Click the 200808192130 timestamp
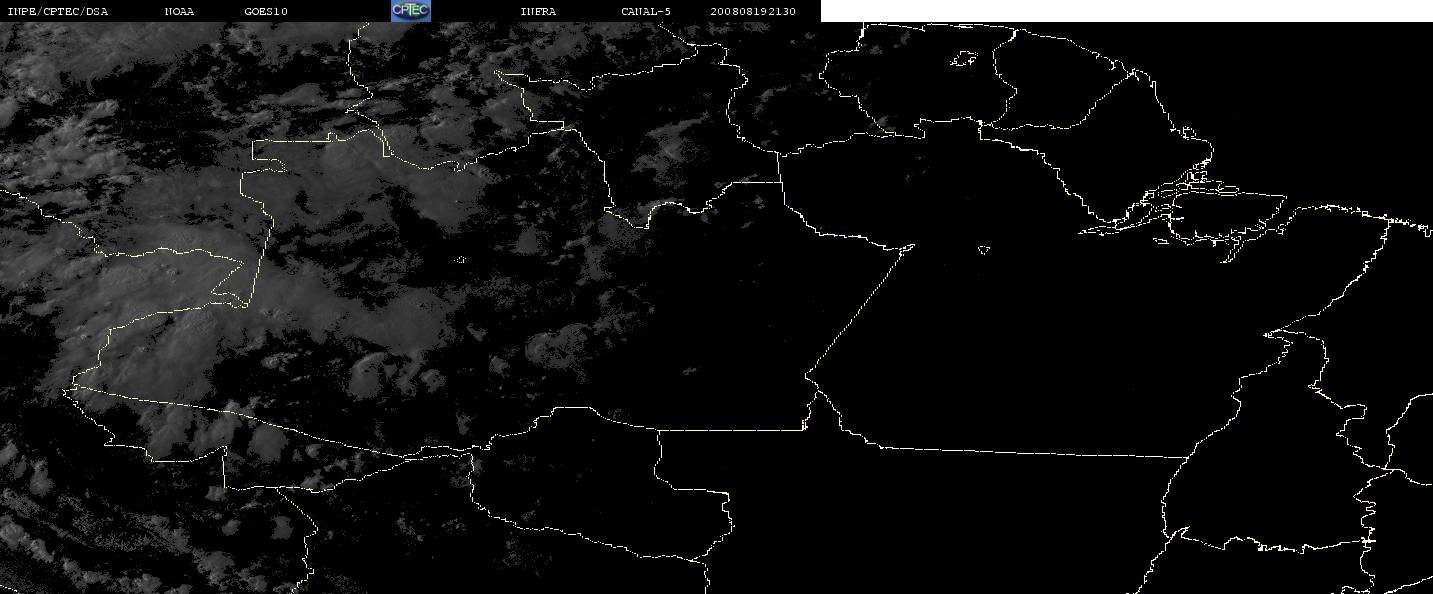Screen dimensions: 1433x594 753,12
